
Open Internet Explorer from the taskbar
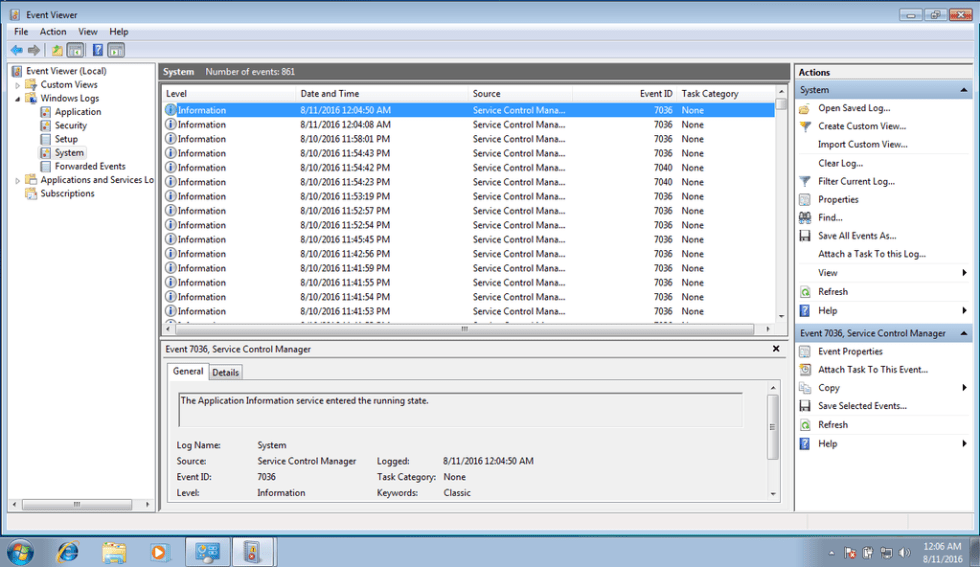pyautogui.click(x=68, y=551)
